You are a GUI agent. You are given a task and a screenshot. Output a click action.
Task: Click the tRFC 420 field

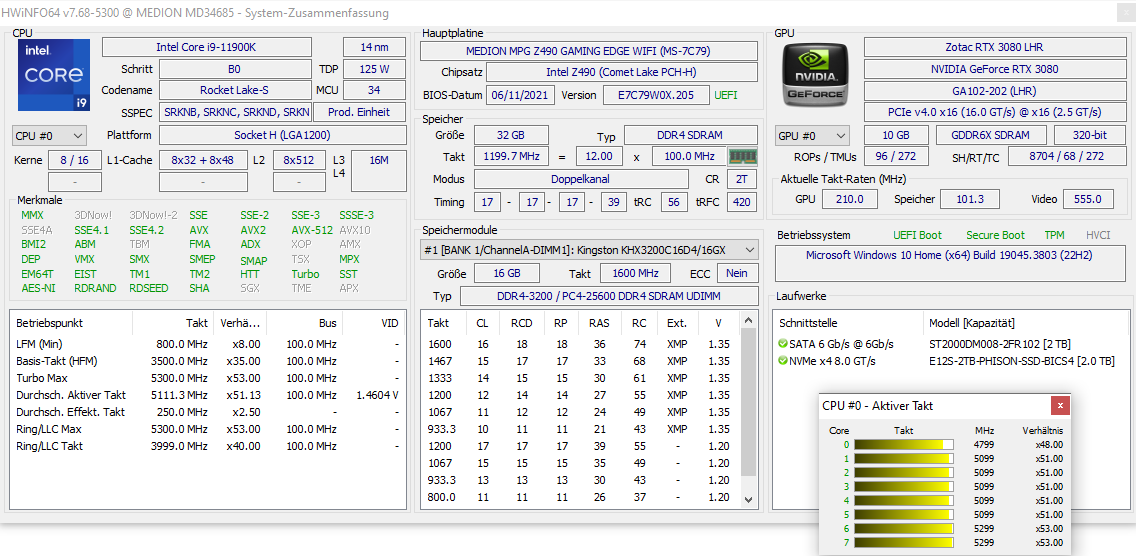[x=741, y=202]
